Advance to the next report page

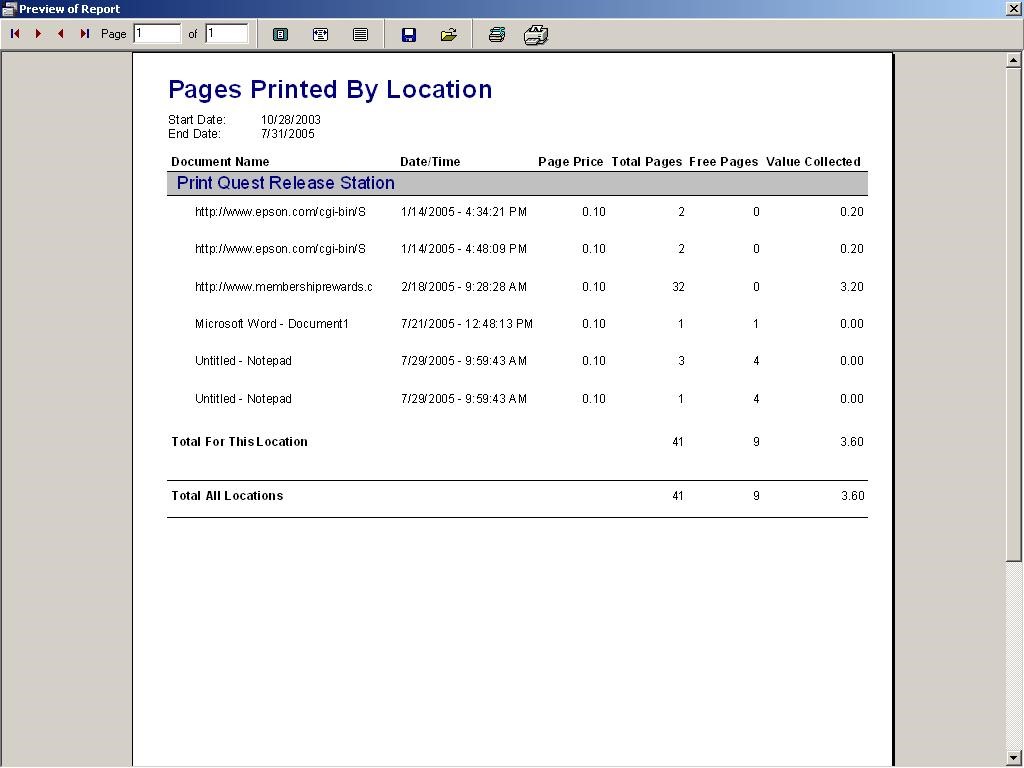[x=39, y=33]
